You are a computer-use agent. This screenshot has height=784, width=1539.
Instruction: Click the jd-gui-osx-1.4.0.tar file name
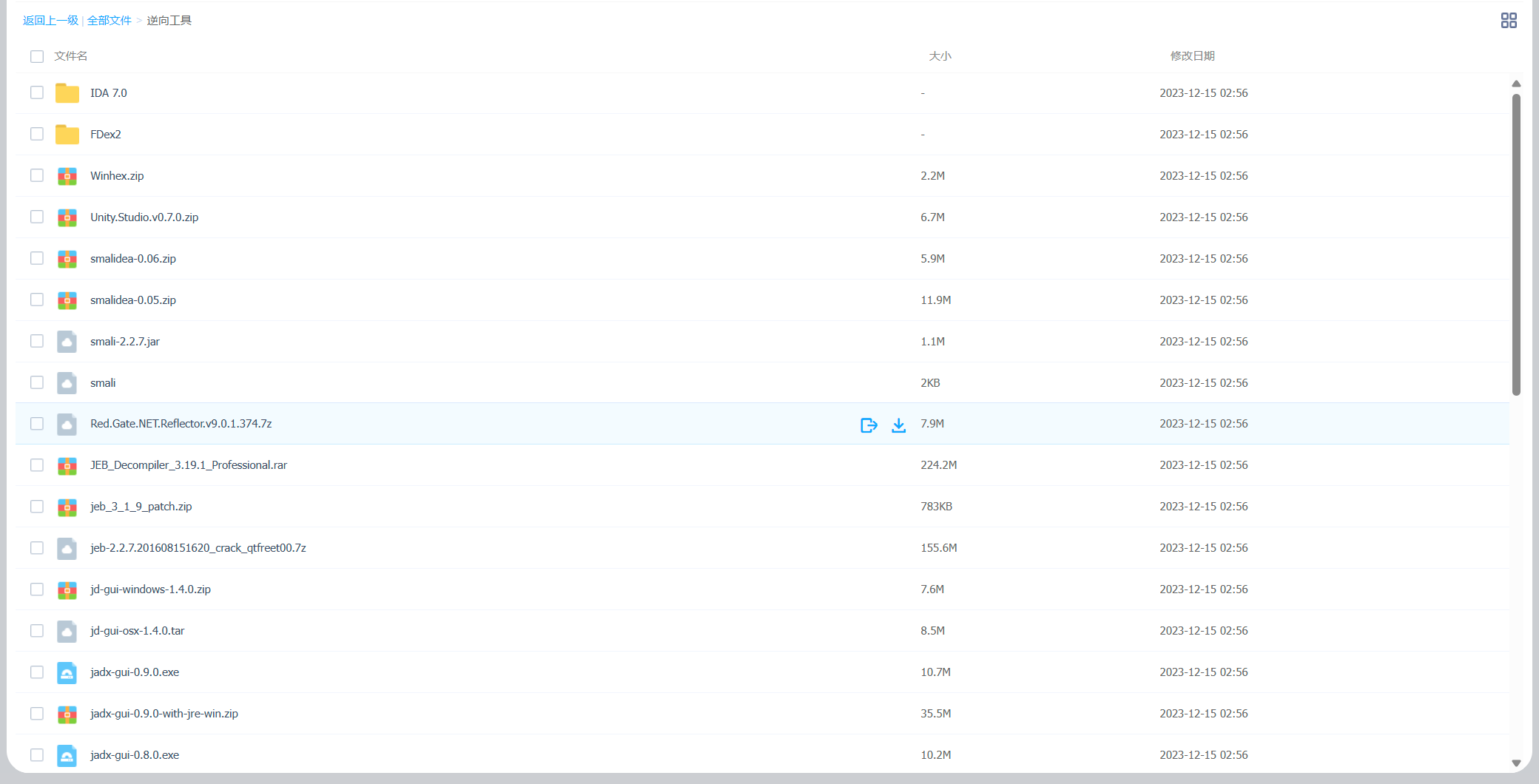[x=138, y=631]
